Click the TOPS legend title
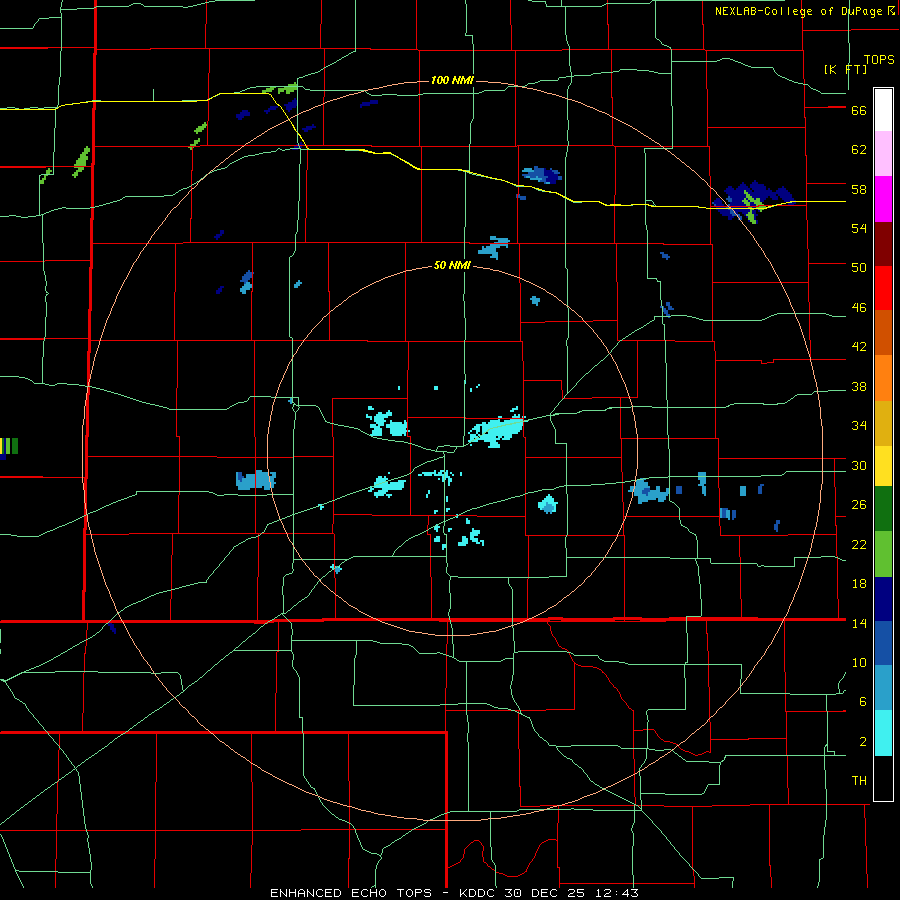This screenshot has height=900, width=900. 879,60
